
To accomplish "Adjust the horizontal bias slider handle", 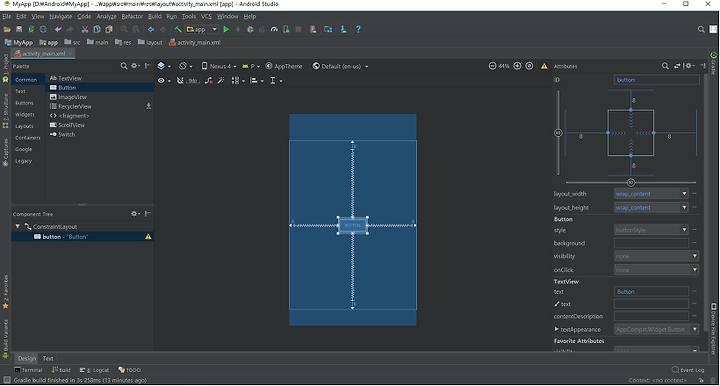I will (x=631, y=183).
